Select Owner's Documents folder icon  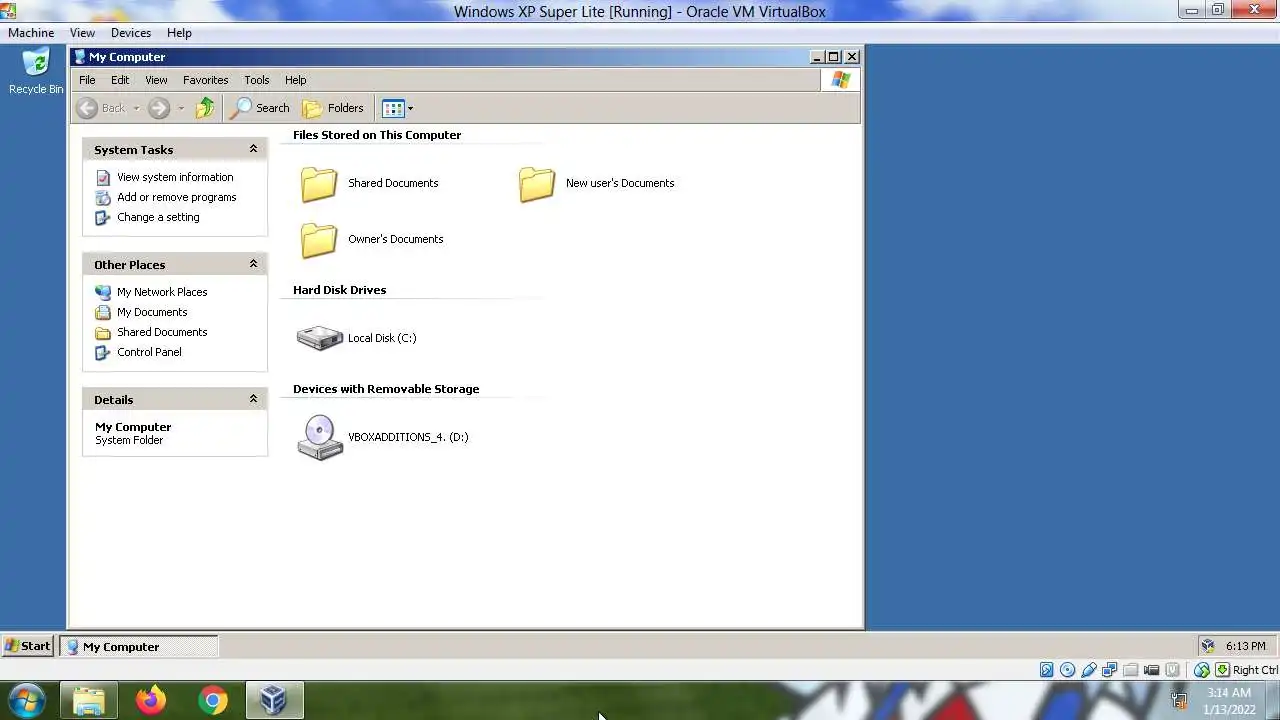pyautogui.click(x=319, y=240)
